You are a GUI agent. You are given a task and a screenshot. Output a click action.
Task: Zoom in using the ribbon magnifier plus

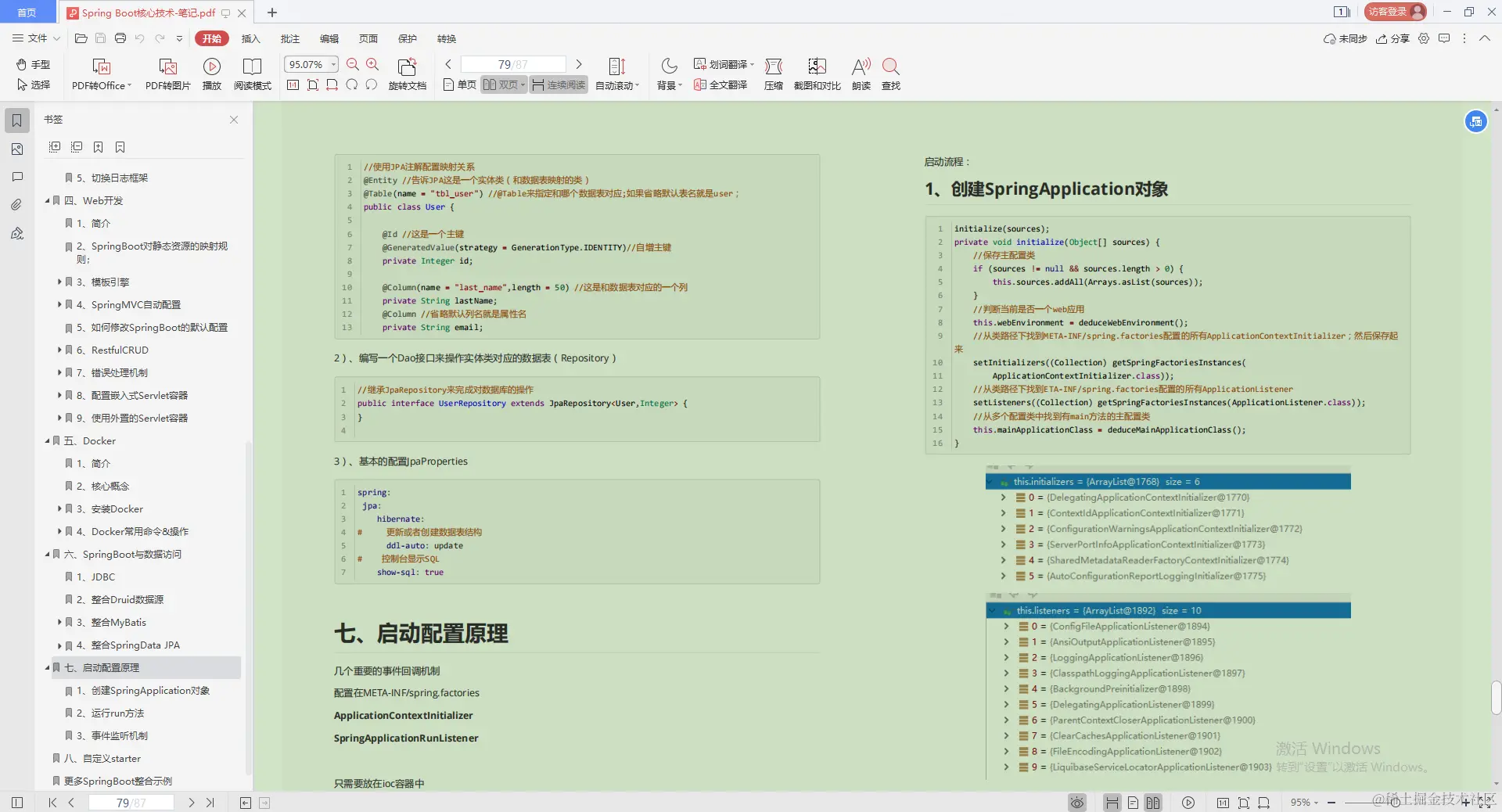point(372,64)
